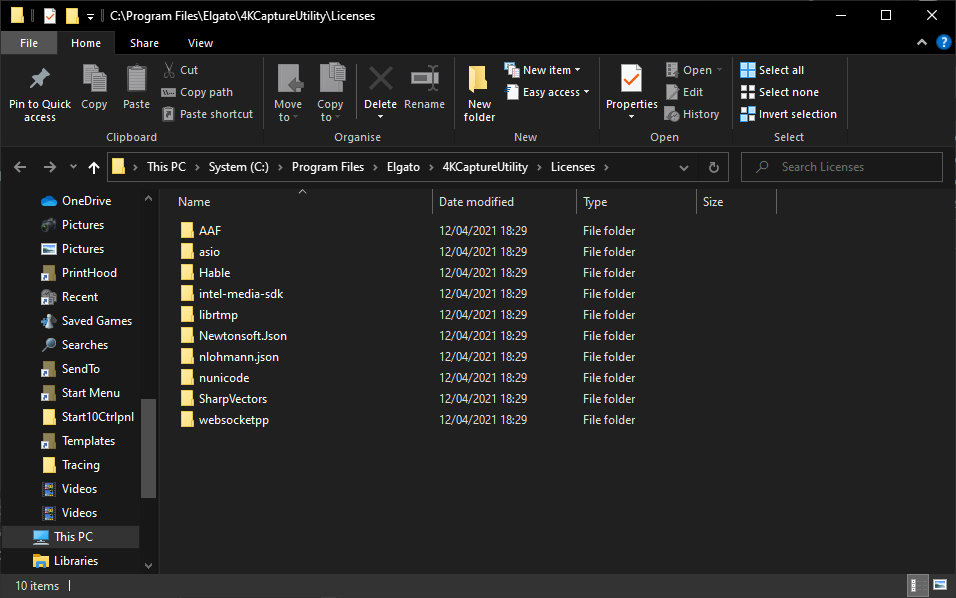This screenshot has height=598, width=956.
Task: Click Invert selection in Select group
Action: [788, 114]
